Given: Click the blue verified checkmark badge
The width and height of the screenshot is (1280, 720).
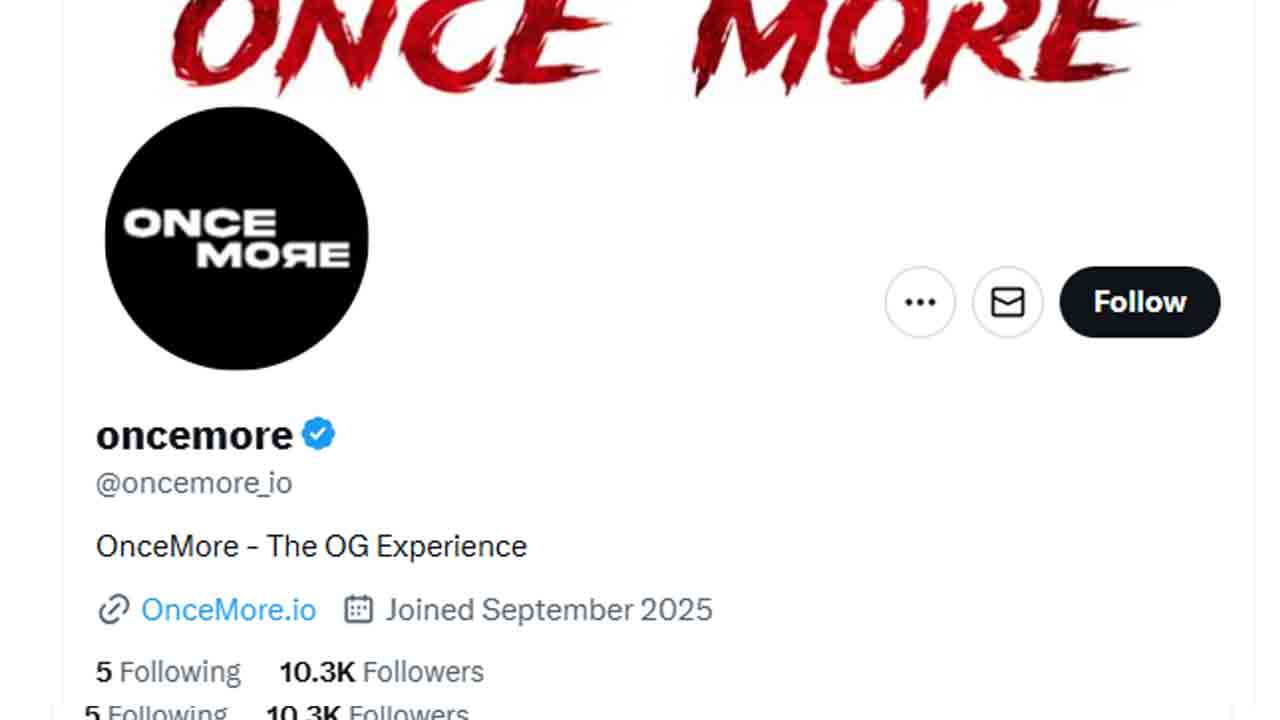Looking at the screenshot, I should pos(318,435).
